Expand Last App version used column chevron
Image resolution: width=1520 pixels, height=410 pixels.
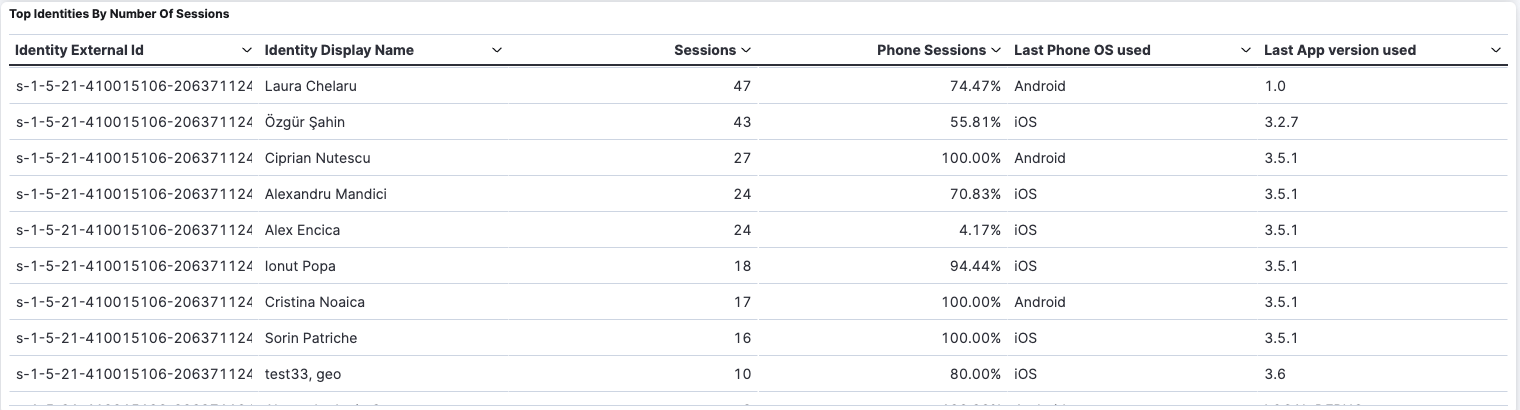pyautogui.click(x=1496, y=50)
